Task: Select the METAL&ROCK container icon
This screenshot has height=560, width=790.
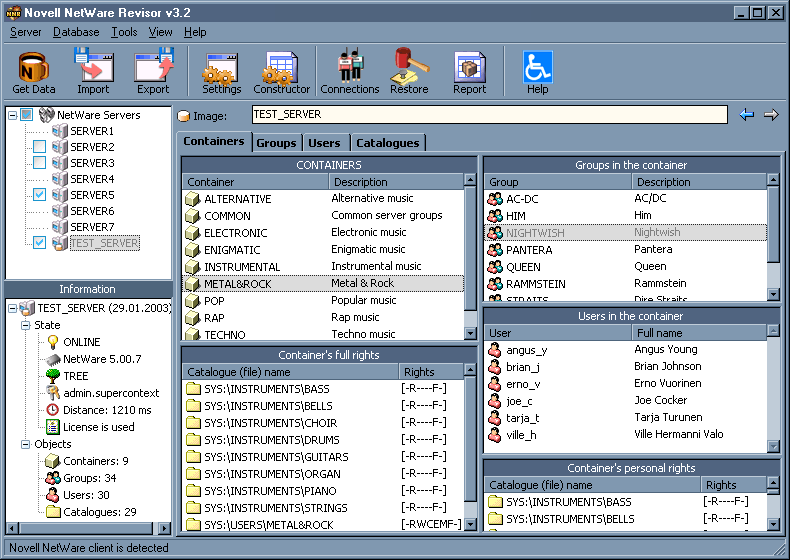Action: [x=192, y=284]
